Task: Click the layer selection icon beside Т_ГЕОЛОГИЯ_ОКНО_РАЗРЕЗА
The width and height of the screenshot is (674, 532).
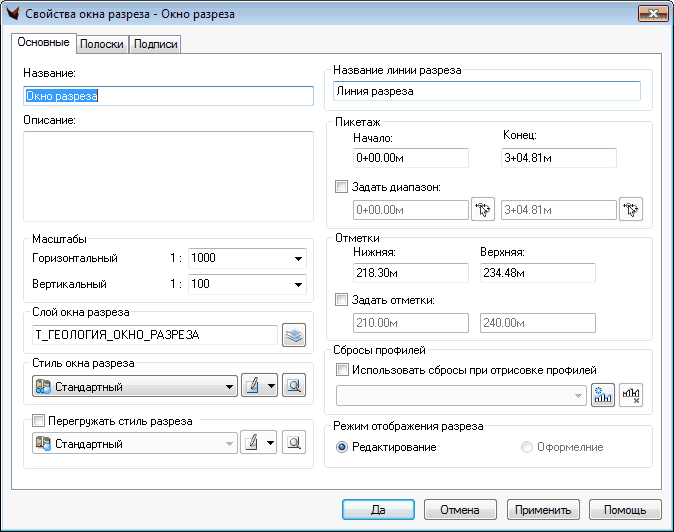Action: [x=293, y=335]
